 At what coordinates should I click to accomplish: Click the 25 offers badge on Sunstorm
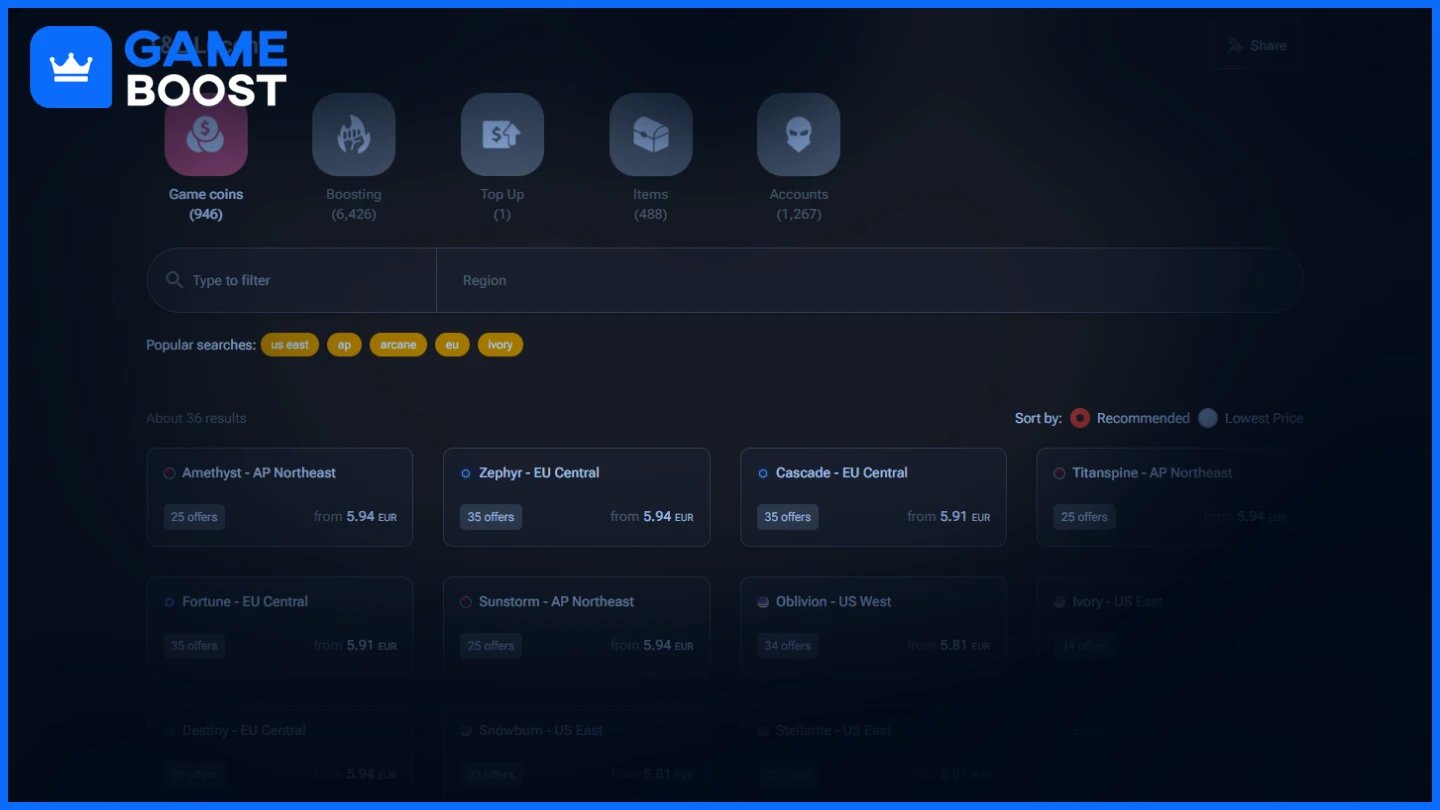tap(491, 646)
